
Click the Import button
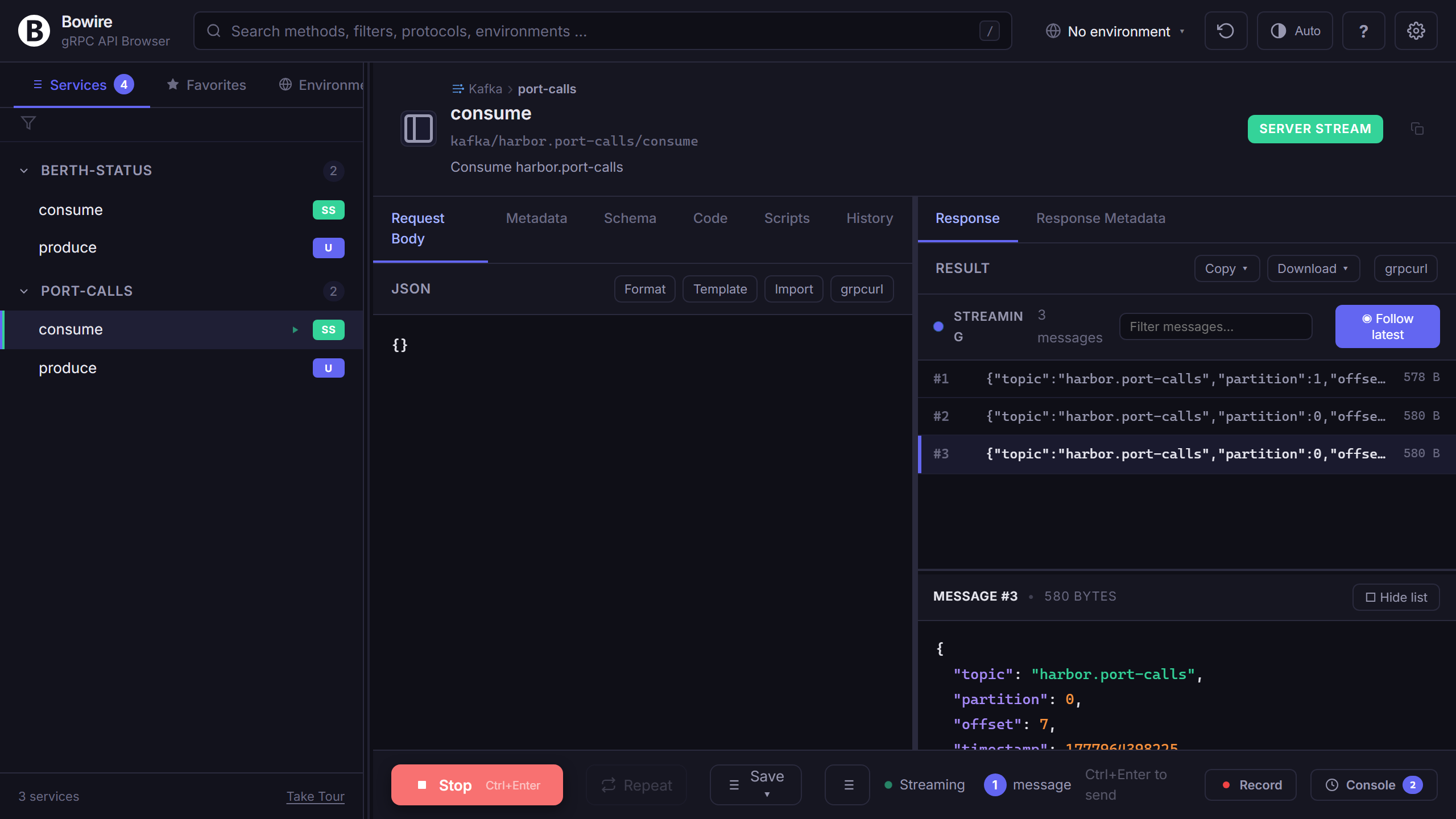click(793, 289)
